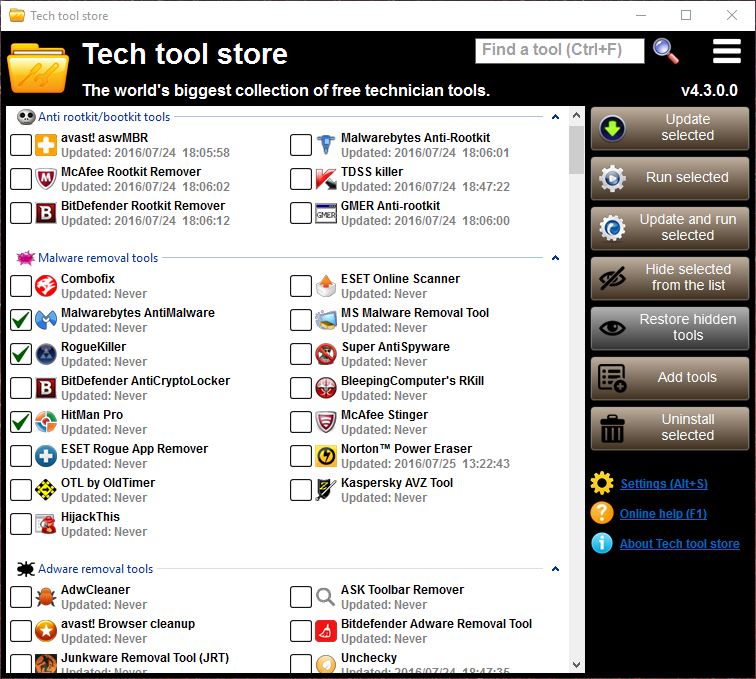The image size is (756, 679).
Task: Click the RogueKiller icon
Action: 46,354
